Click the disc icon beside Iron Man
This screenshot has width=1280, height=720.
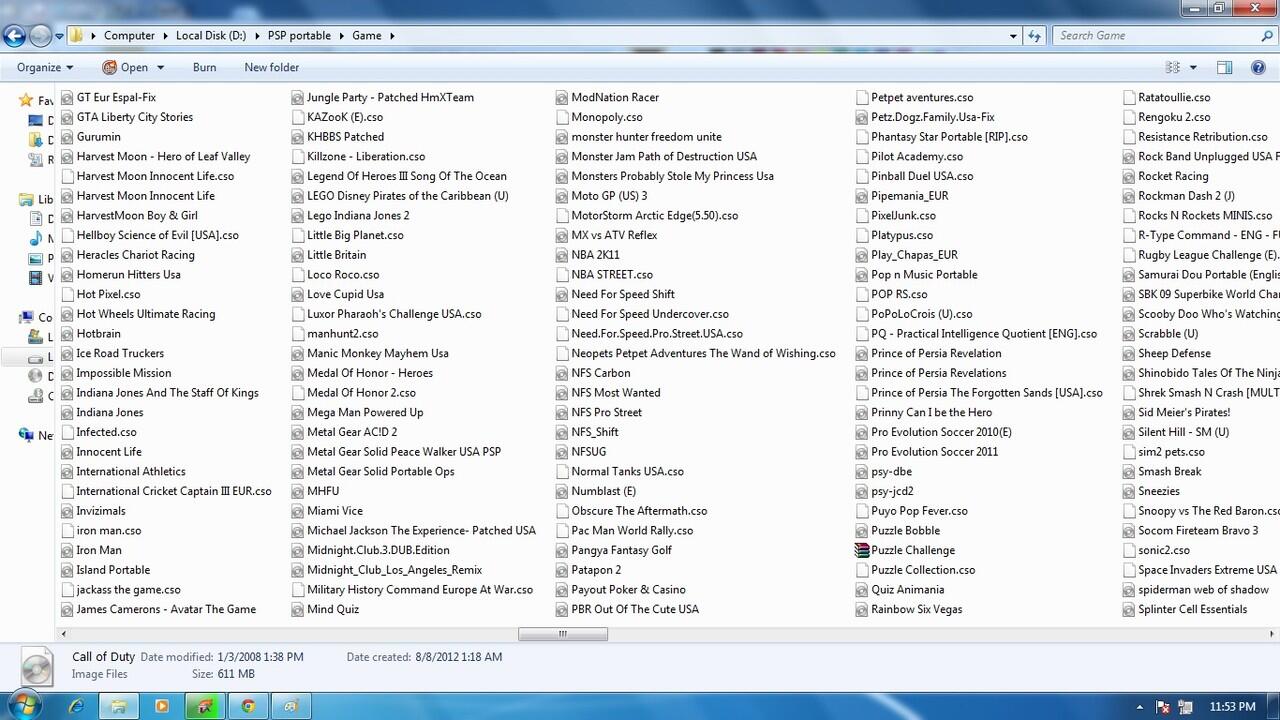[68, 550]
